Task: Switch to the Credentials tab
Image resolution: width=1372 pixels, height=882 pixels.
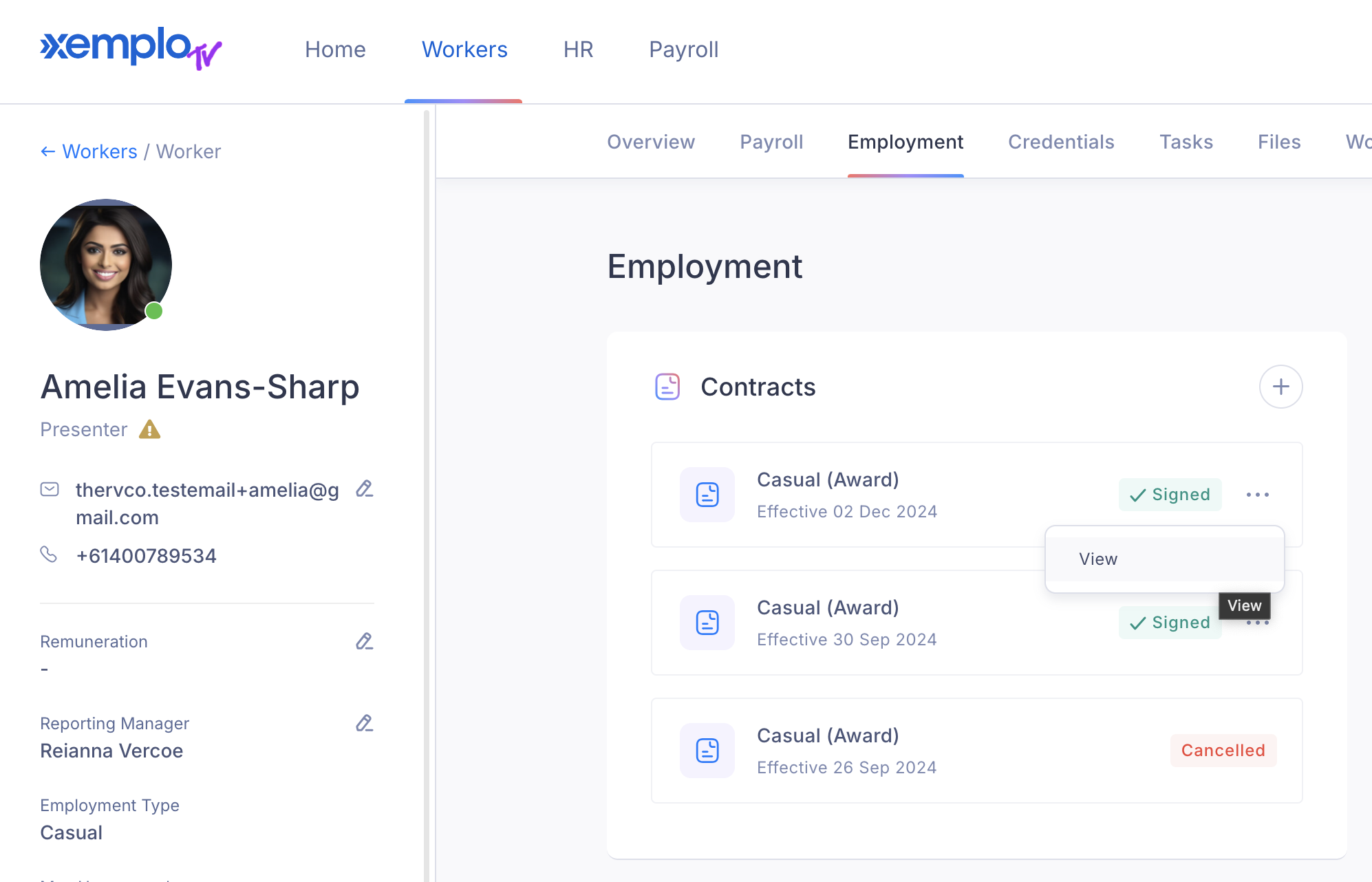Action: [1061, 142]
